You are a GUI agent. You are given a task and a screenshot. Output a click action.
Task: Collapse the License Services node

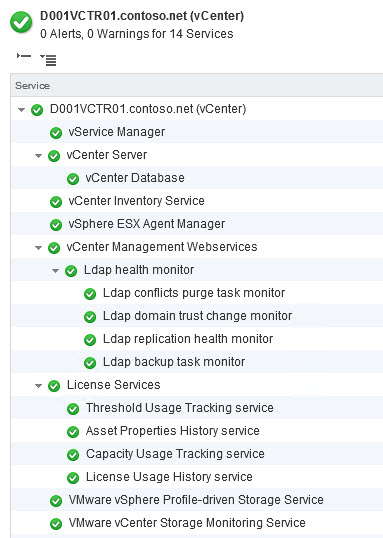pos(38,386)
